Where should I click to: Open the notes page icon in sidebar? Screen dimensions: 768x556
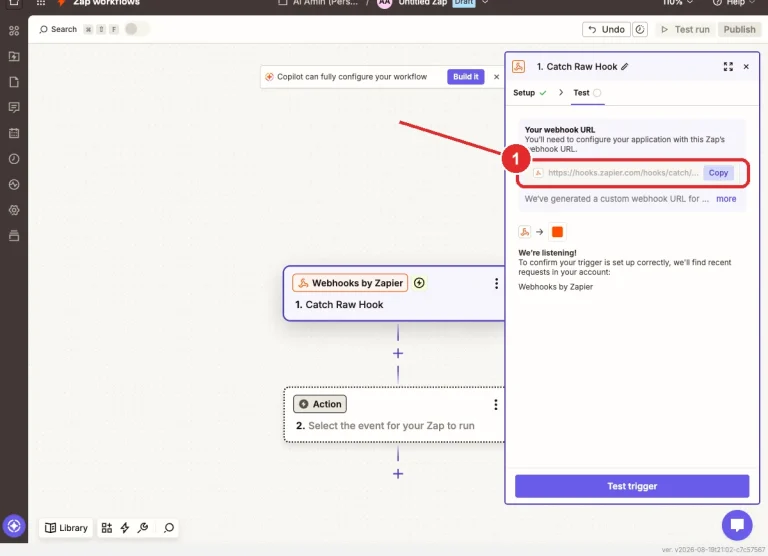14,82
